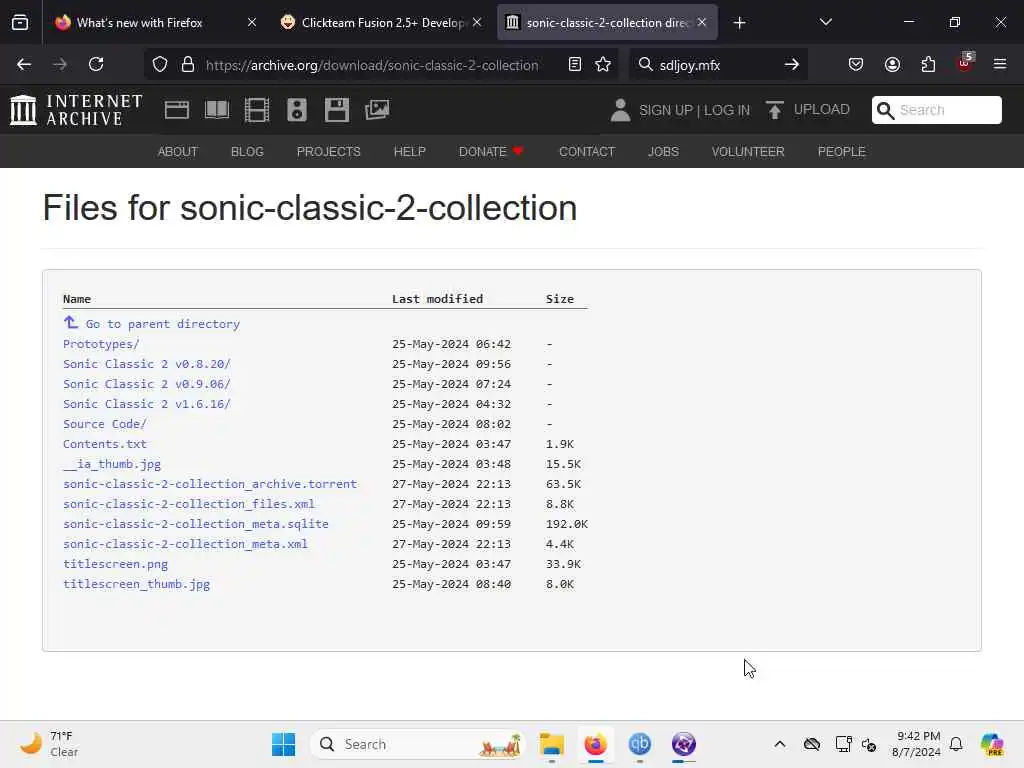1024x768 pixels.
Task: Open the DONATE menu item
Action: click(x=491, y=152)
